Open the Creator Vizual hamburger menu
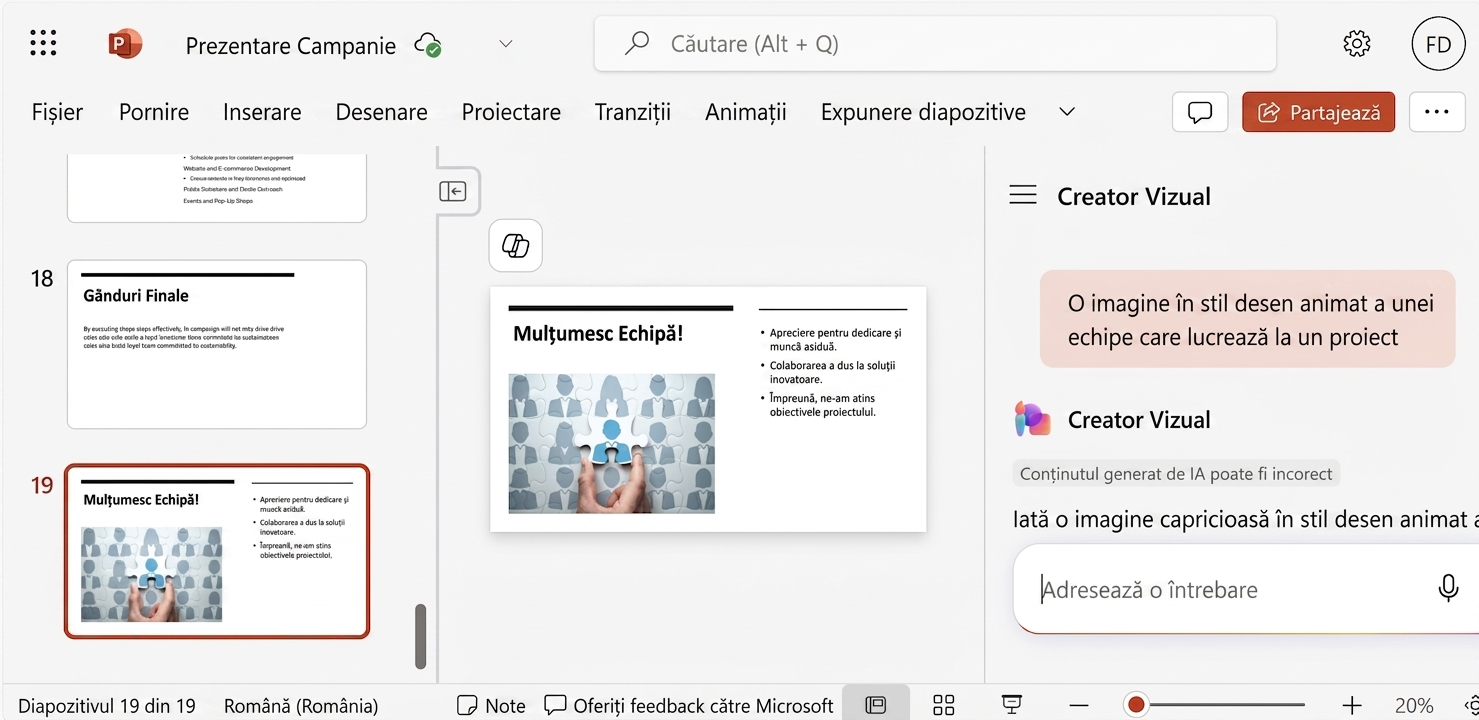The height and width of the screenshot is (720, 1479). pyautogui.click(x=1023, y=195)
